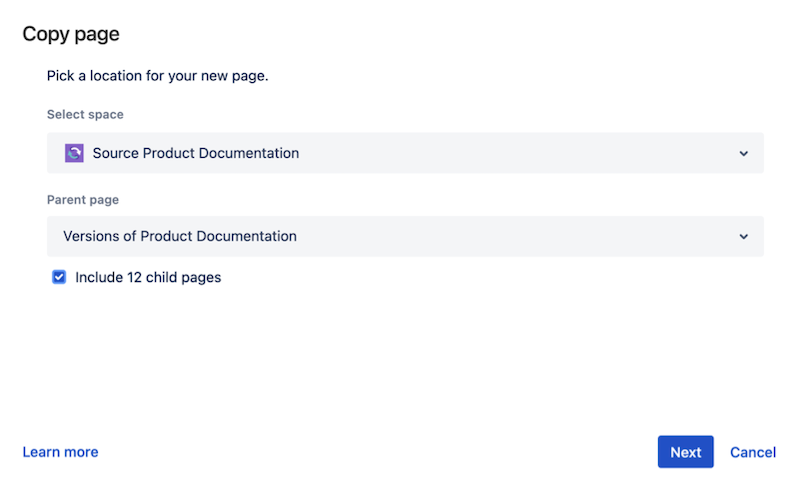Cancel the Copy page dialog
This screenshot has height=490, width=811.
pos(752,452)
